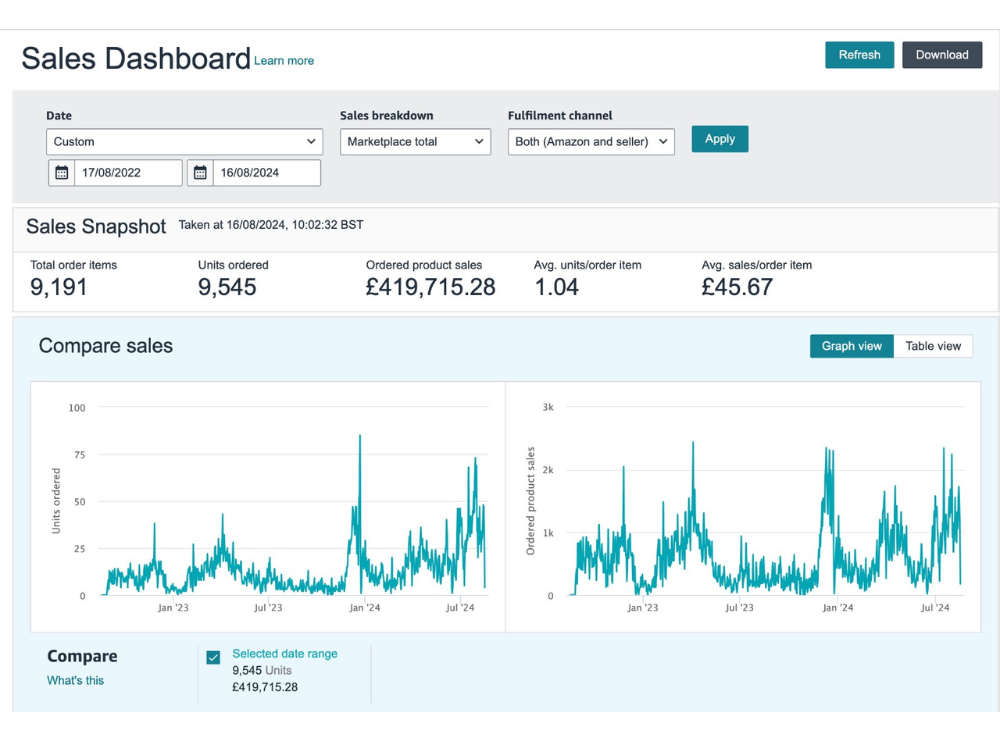Switch to Table view

coord(932,346)
